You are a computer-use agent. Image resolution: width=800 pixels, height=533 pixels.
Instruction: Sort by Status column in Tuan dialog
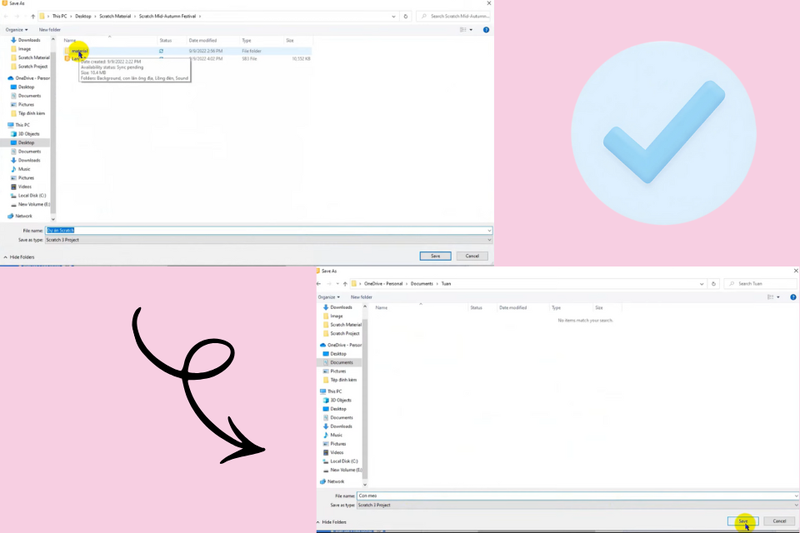(x=476, y=308)
